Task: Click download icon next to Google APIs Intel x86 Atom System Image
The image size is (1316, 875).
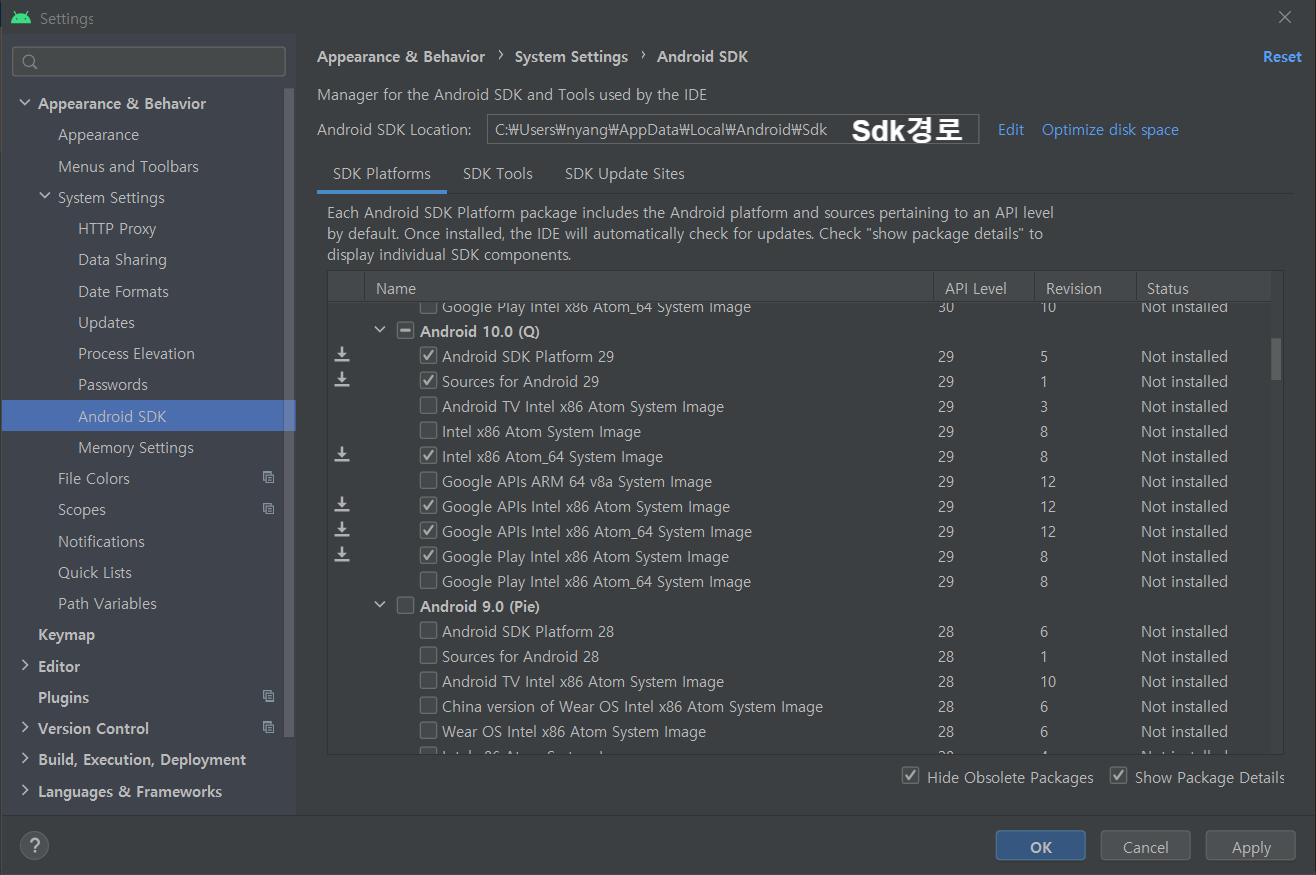Action: pyautogui.click(x=342, y=504)
